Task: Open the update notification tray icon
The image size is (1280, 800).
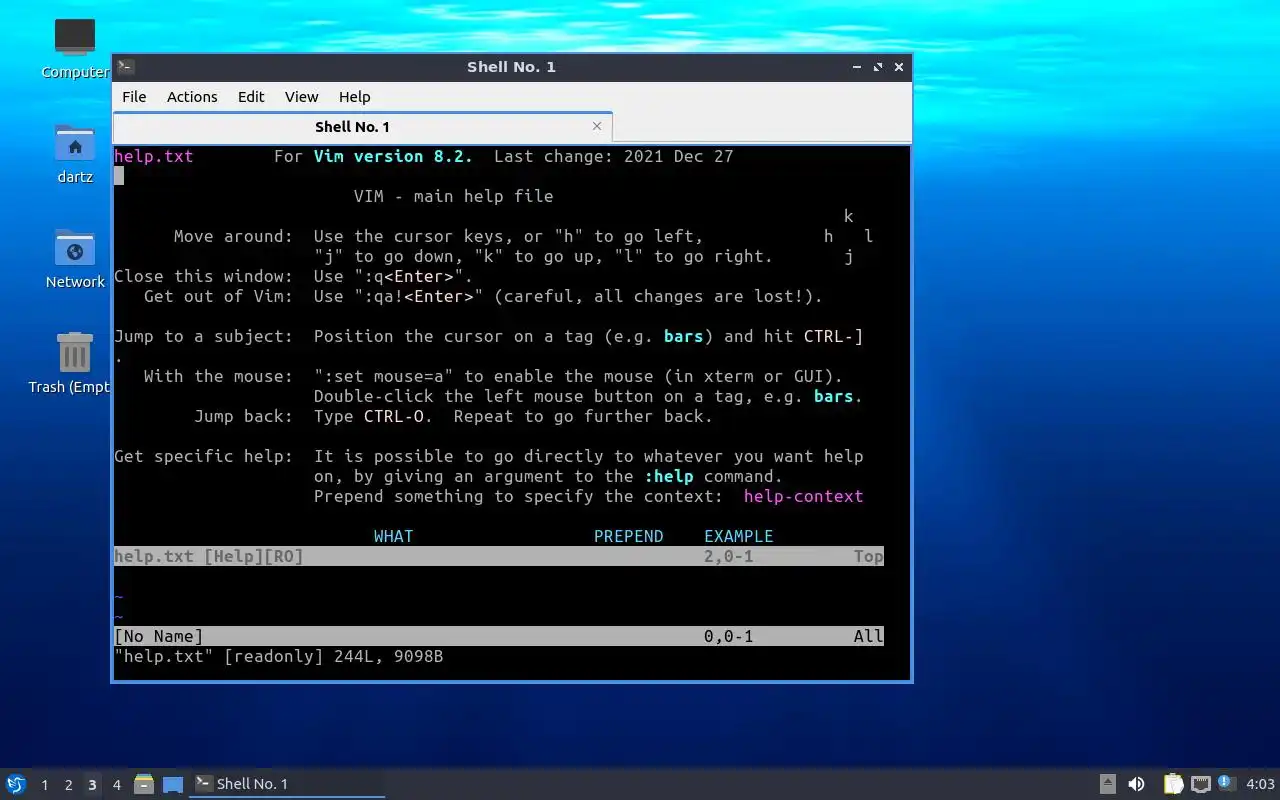Action: [1227, 783]
